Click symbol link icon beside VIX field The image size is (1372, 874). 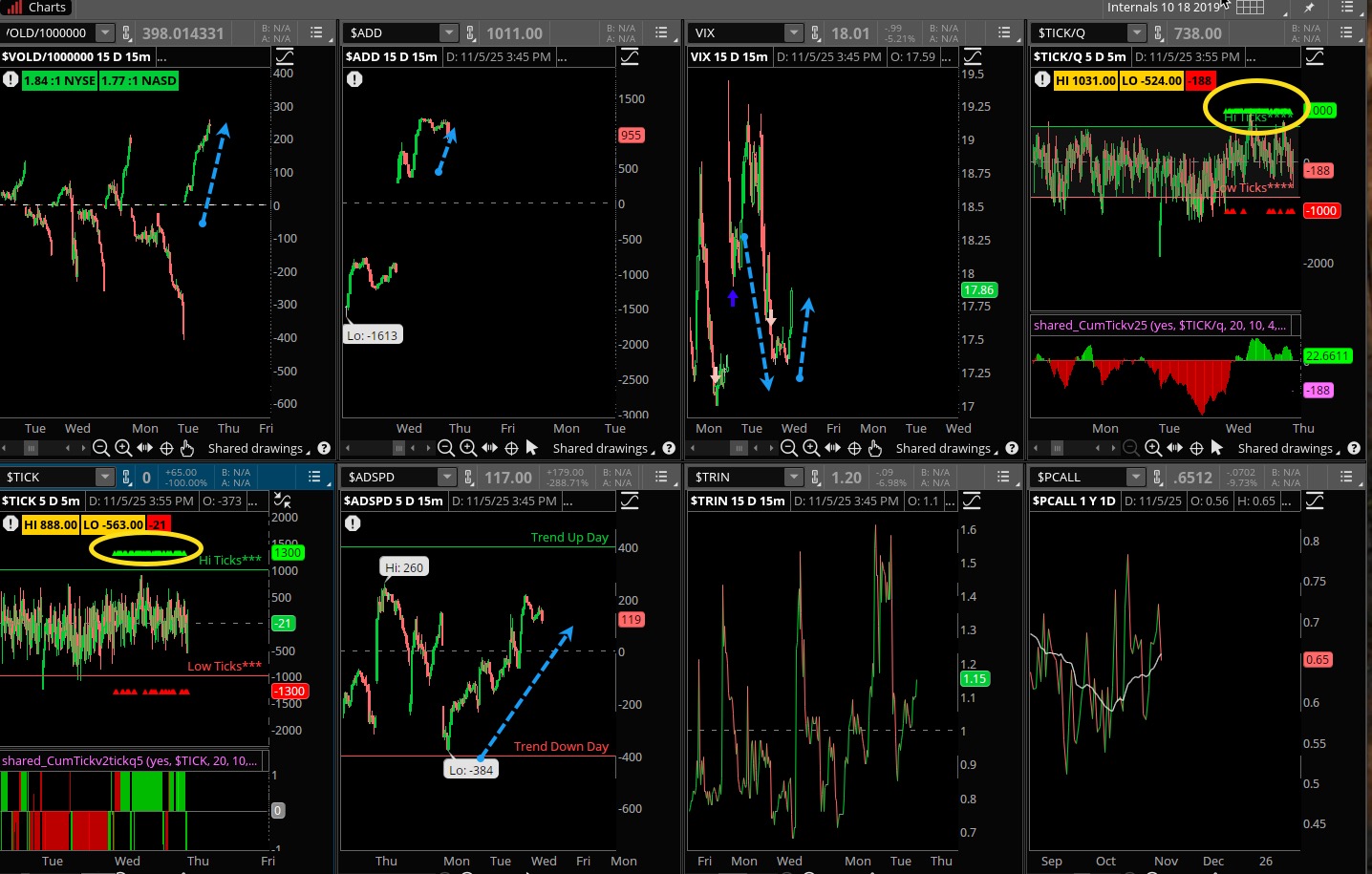[x=815, y=33]
